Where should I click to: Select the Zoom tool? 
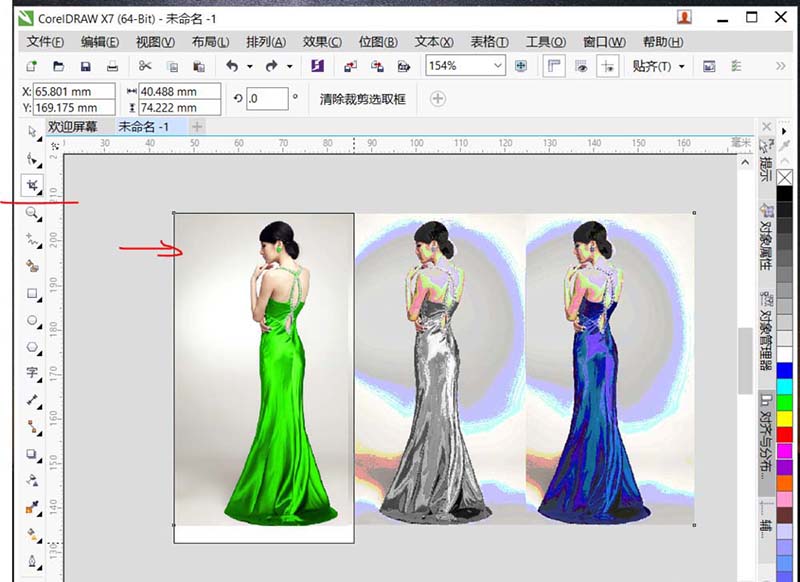click(x=31, y=213)
